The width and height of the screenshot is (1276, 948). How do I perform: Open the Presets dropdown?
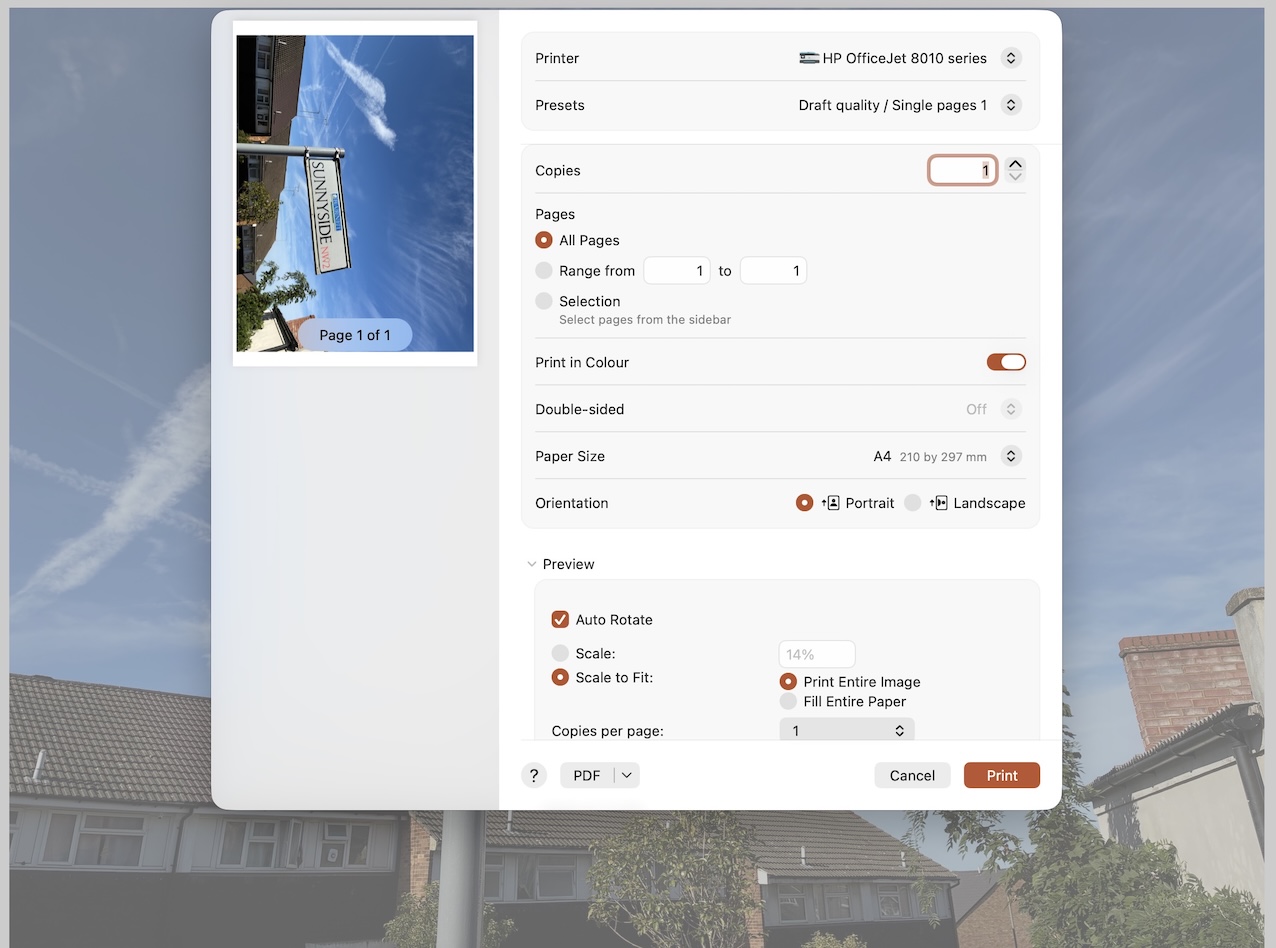[1011, 105]
